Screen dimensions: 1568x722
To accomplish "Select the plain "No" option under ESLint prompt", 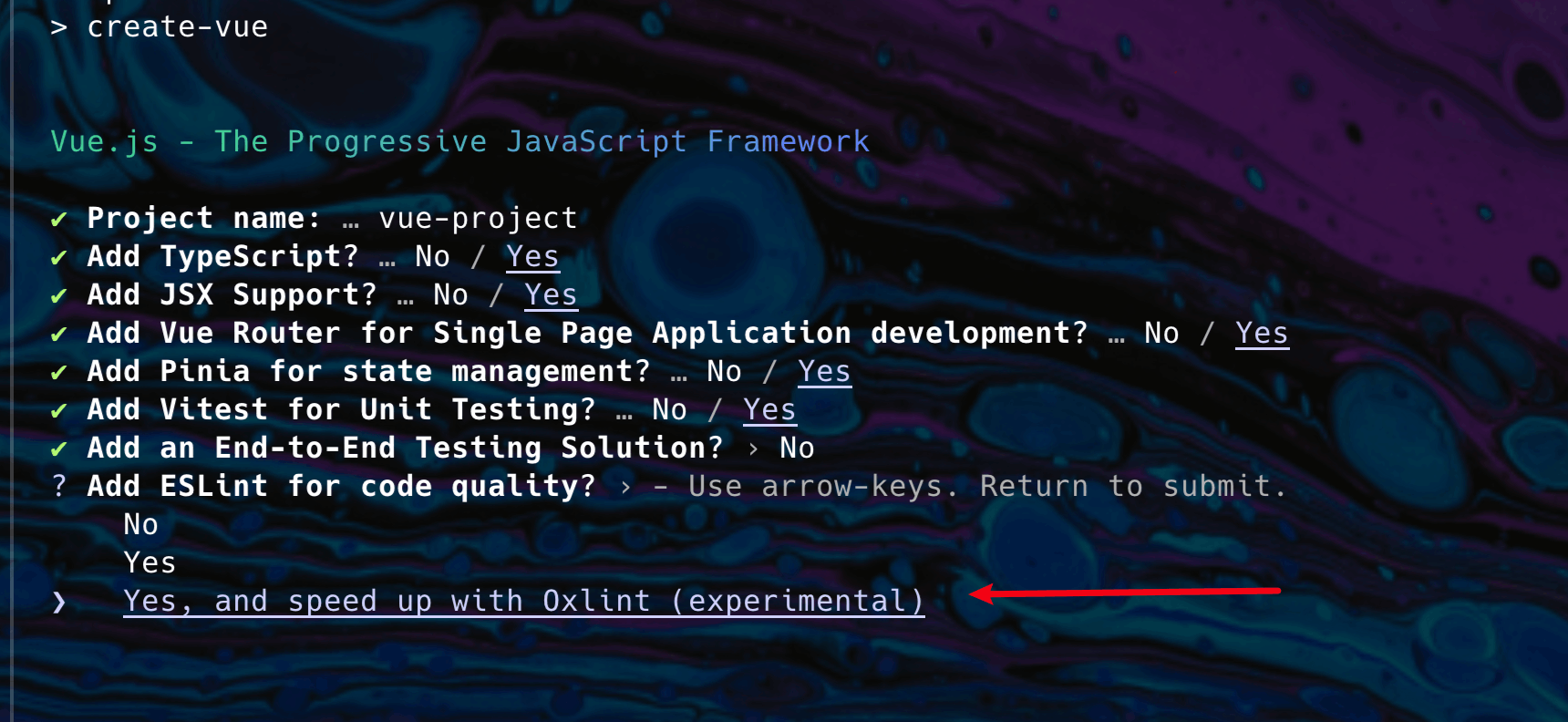I will pos(140,524).
